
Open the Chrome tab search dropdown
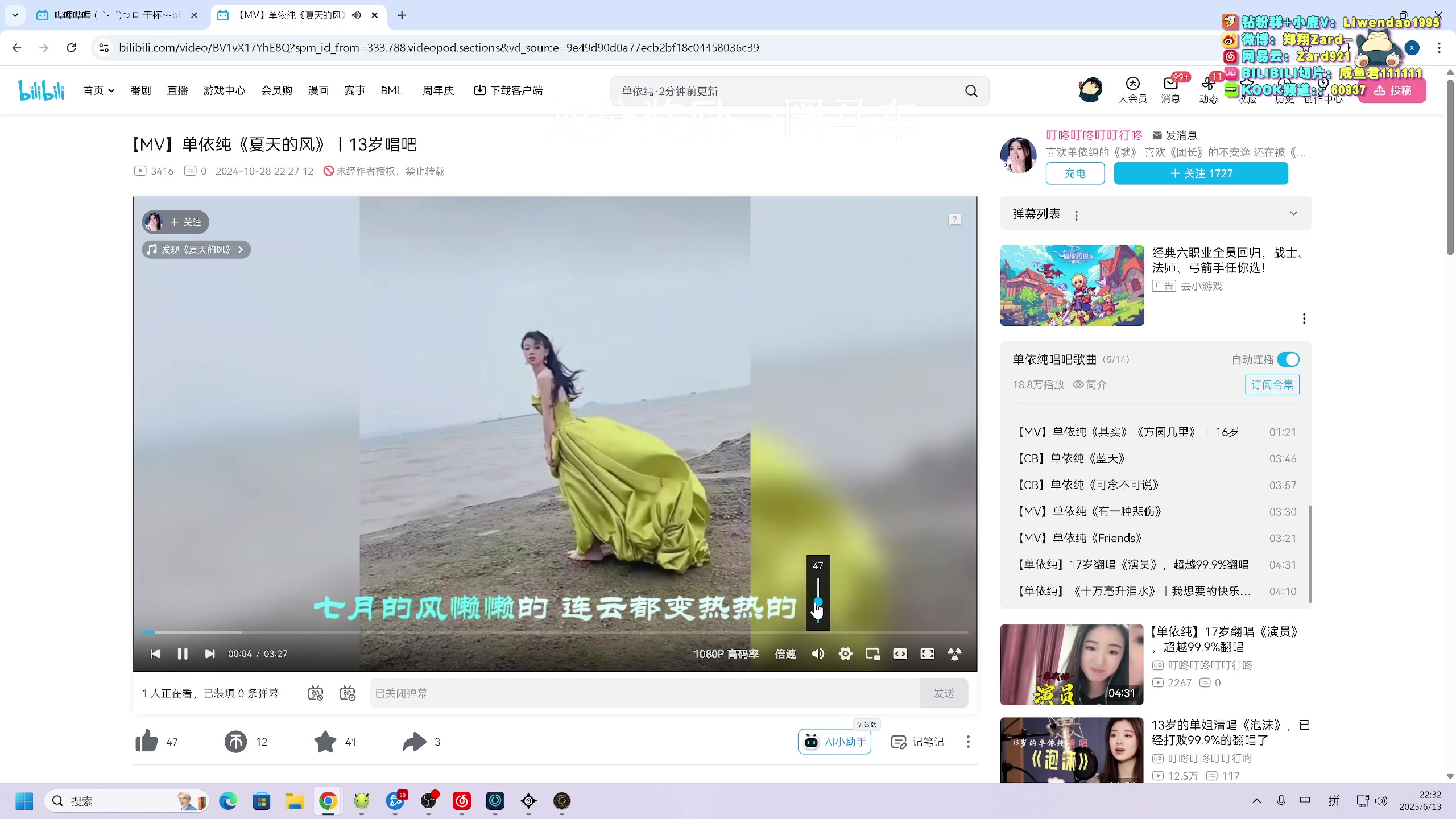point(15,15)
